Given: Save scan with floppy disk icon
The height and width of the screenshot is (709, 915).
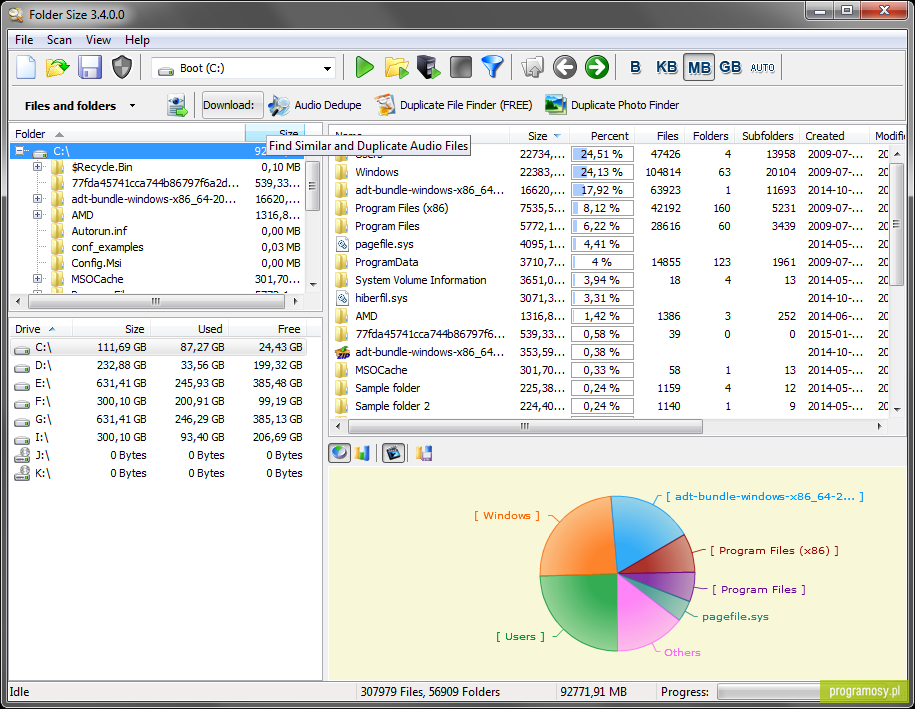Looking at the screenshot, I should pos(90,68).
